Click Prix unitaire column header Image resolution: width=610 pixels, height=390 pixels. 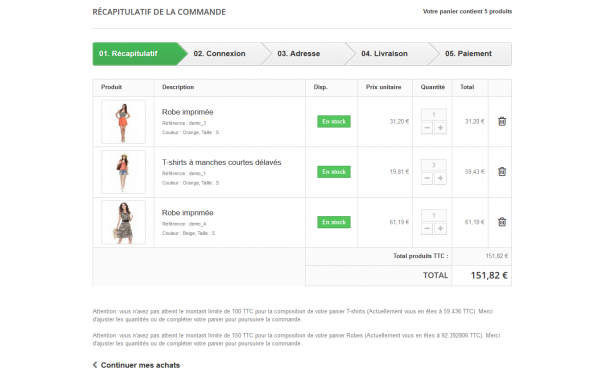pyautogui.click(x=383, y=87)
